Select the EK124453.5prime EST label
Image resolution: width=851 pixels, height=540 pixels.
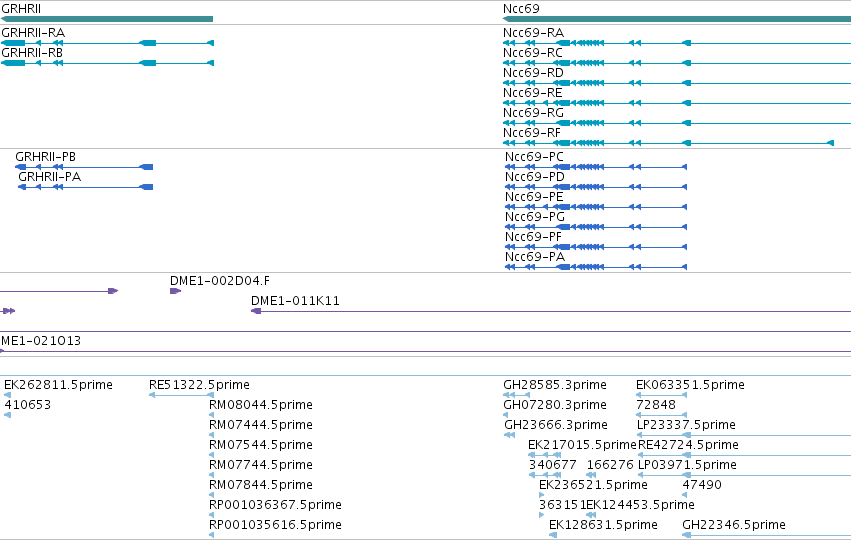tap(640, 506)
